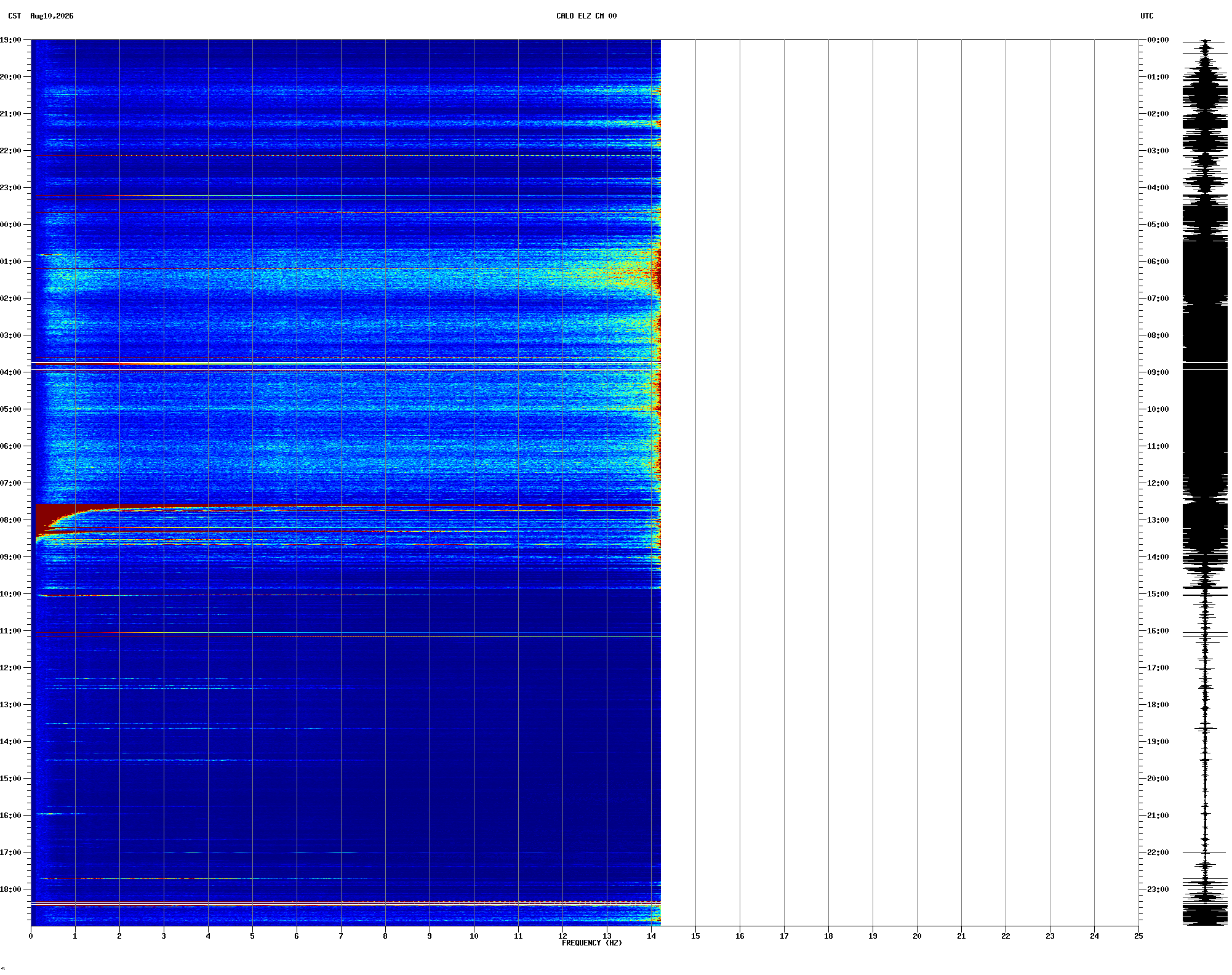The width and height of the screenshot is (1232, 975).
Task: Select the 13:00 UTC time tick
Action: coord(1158,520)
